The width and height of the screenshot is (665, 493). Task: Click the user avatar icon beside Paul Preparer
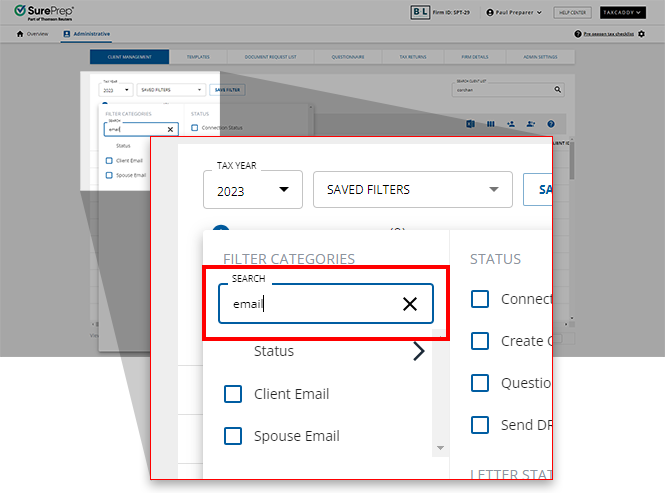point(490,12)
